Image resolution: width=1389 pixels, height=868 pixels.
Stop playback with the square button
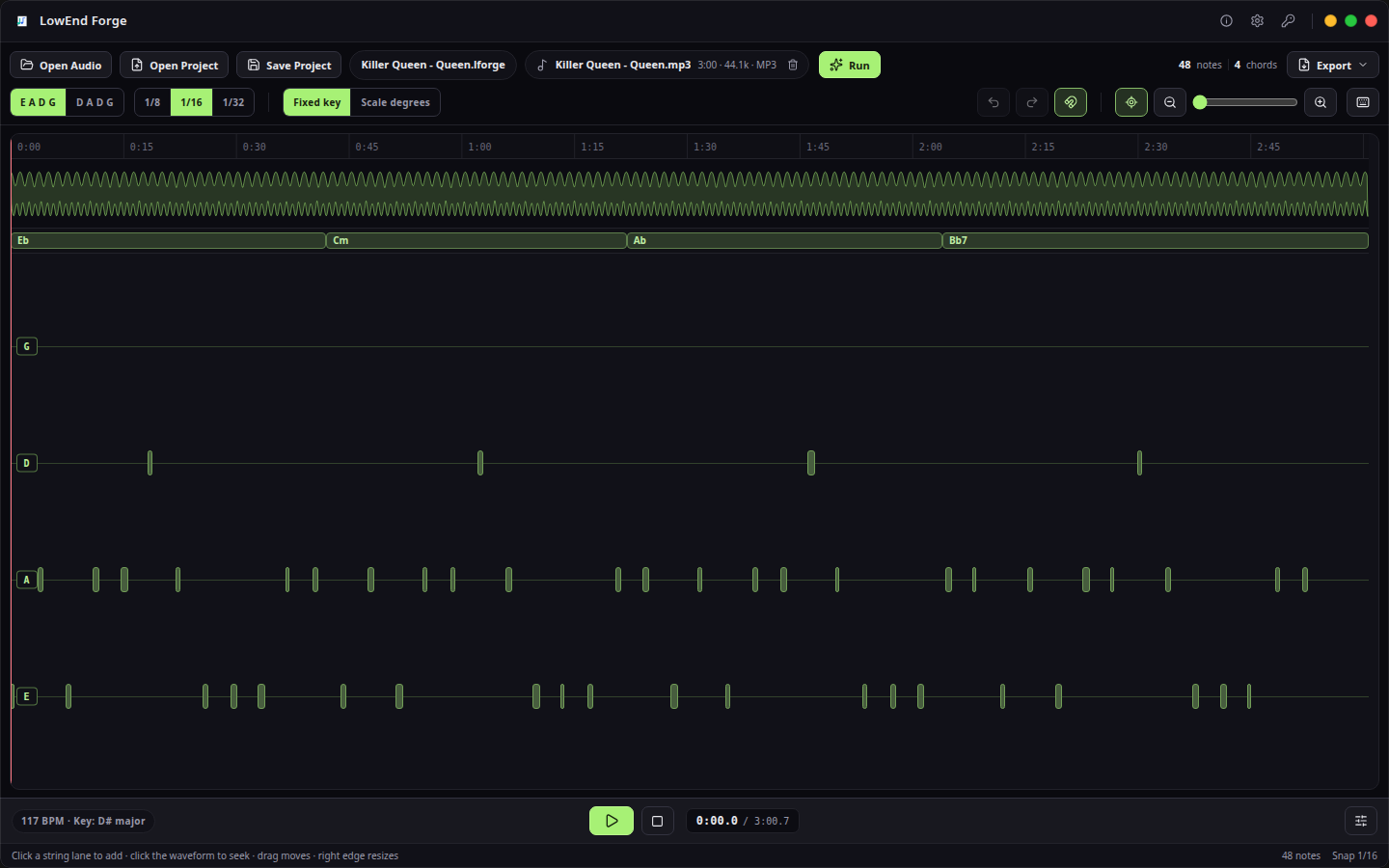pos(658,821)
